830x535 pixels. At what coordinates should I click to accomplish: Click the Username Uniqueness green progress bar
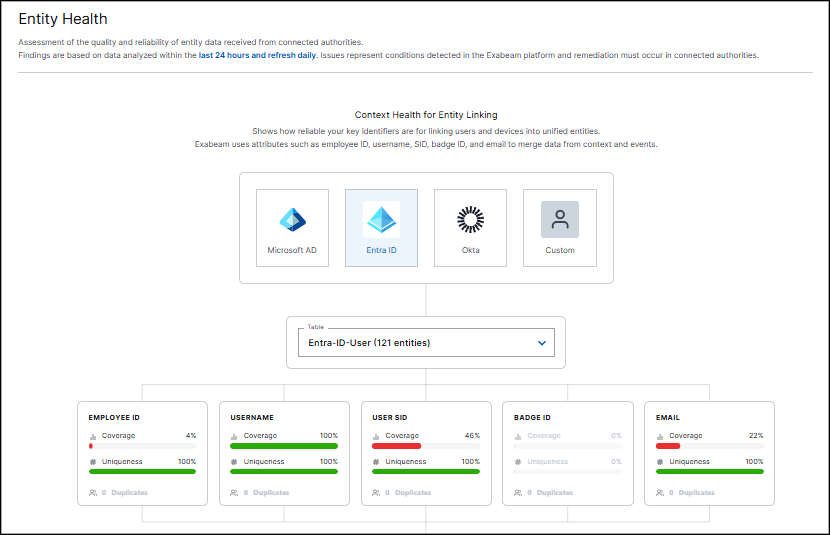(x=284, y=471)
